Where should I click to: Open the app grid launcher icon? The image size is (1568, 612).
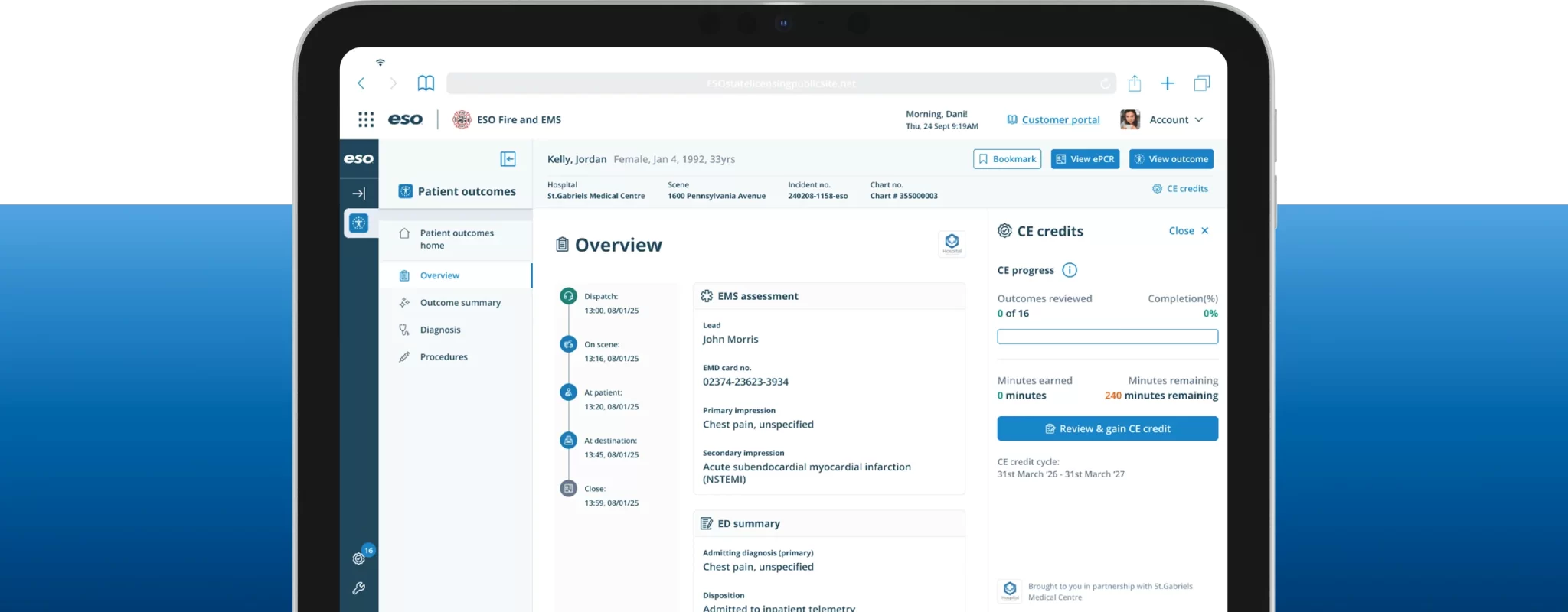pos(366,119)
